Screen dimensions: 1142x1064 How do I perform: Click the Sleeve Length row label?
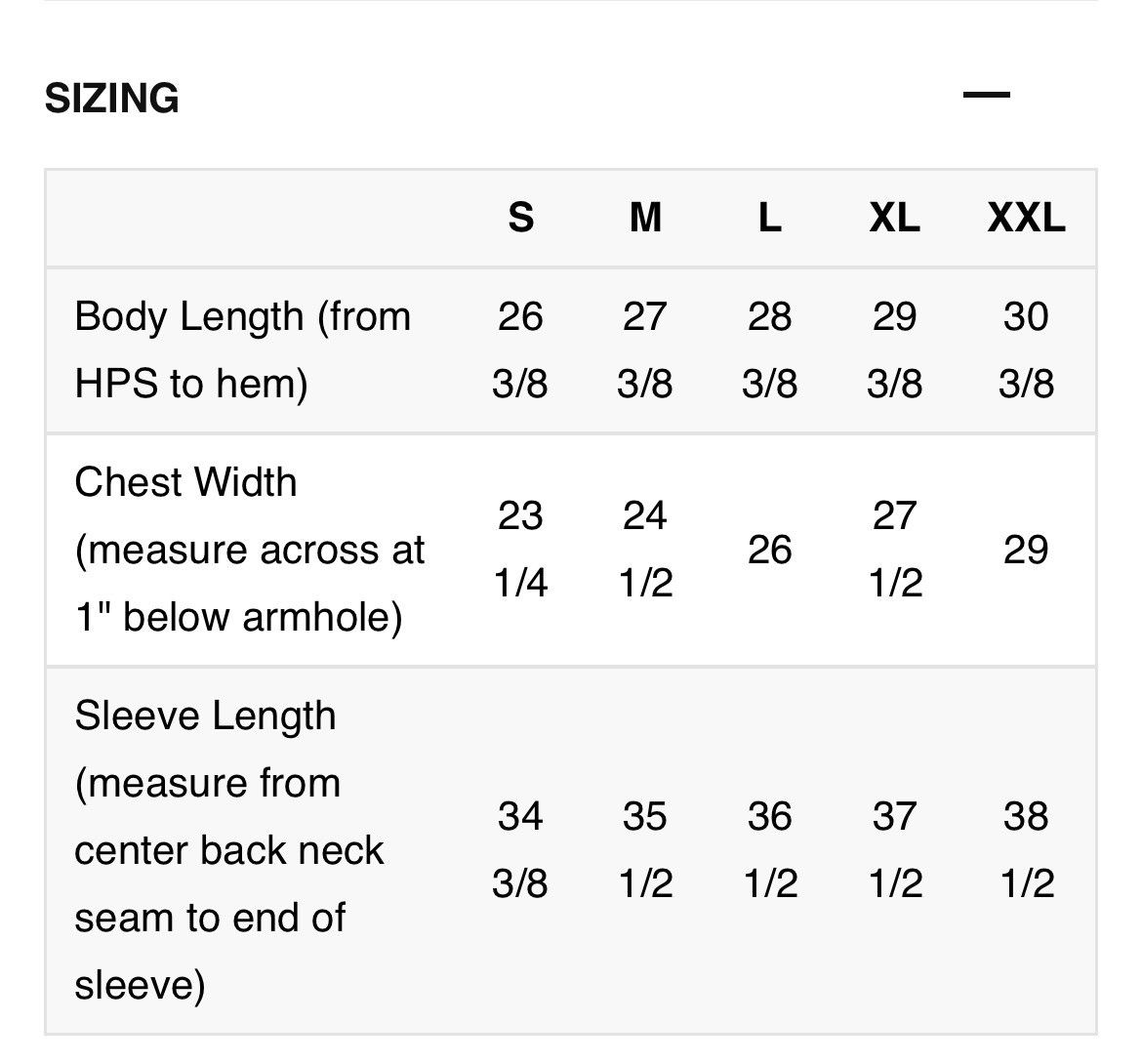pos(228,850)
